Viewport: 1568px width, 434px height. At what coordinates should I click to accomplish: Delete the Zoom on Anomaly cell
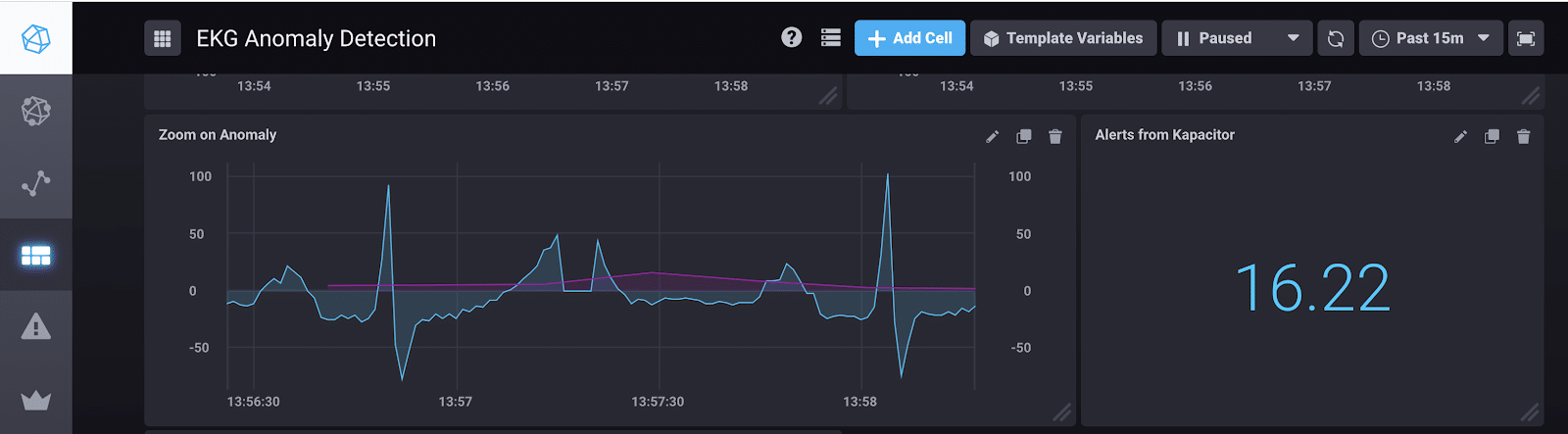coord(1054,136)
